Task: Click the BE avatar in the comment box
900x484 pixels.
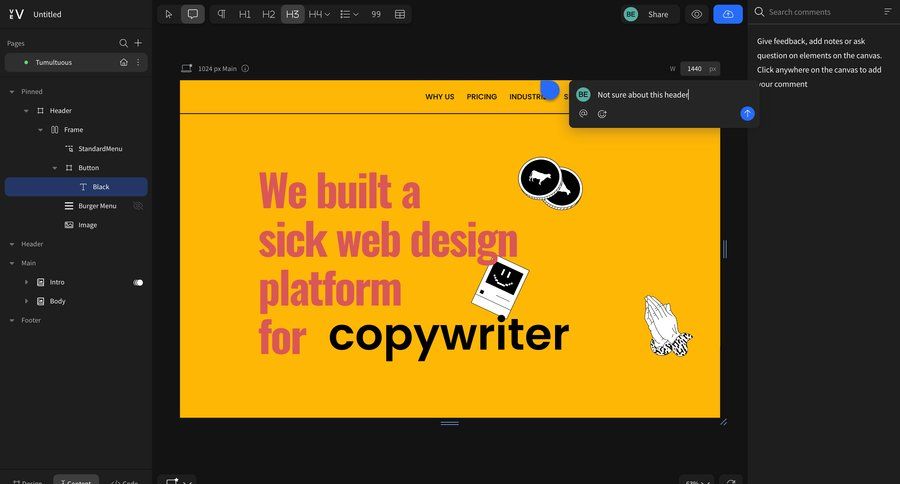Action: click(x=583, y=95)
